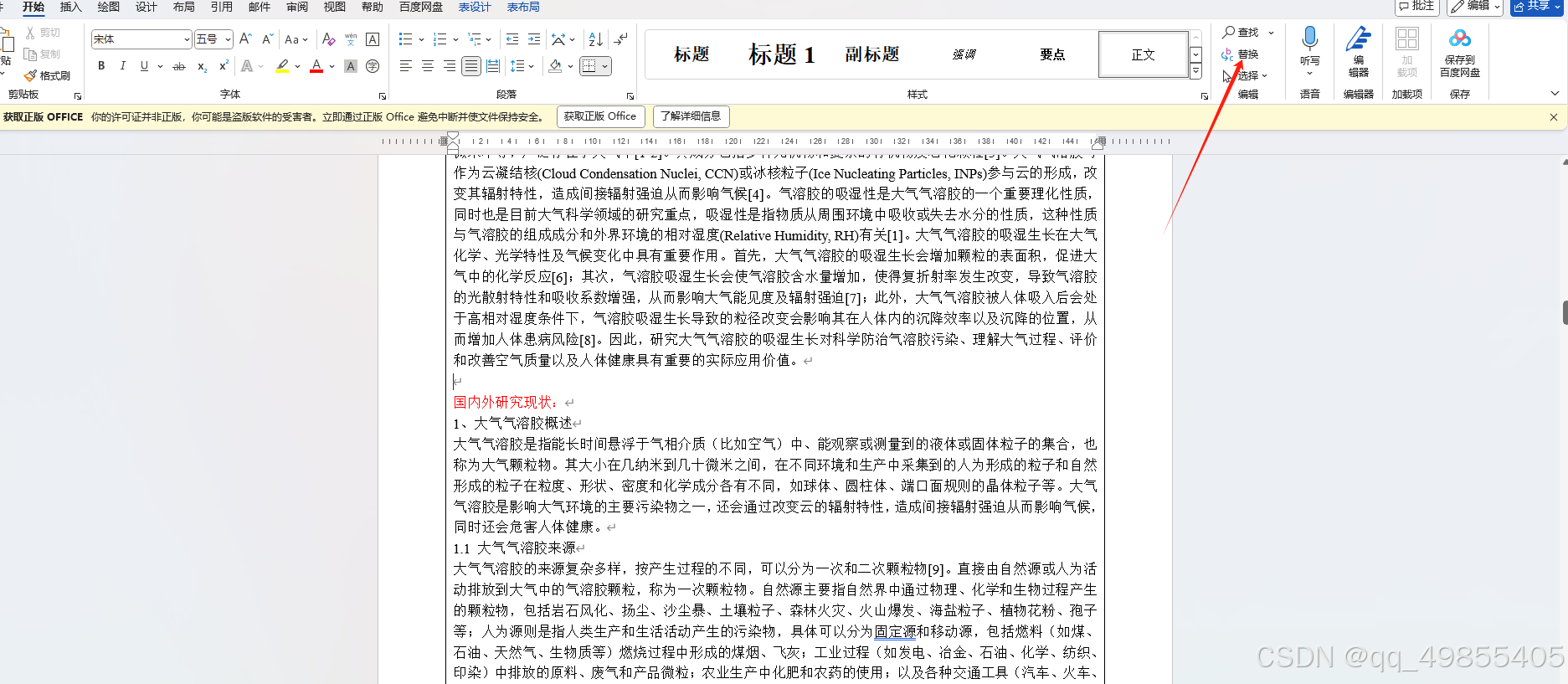Switch to the 引用 tab
The width and height of the screenshot is (1568, 684).
coord(222,7)
